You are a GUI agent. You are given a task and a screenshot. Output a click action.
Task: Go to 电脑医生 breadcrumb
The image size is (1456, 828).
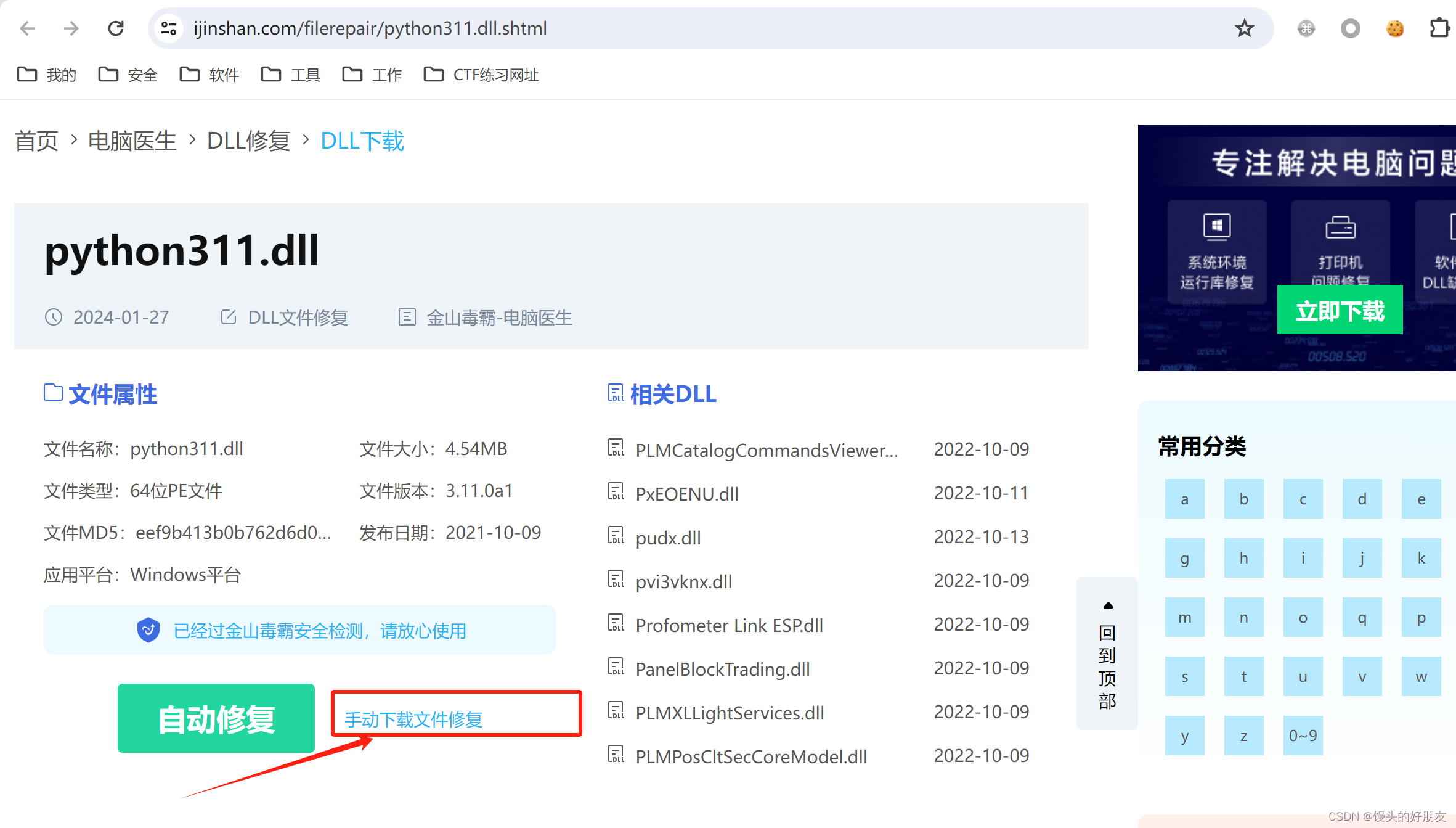[x=132, y=141]
